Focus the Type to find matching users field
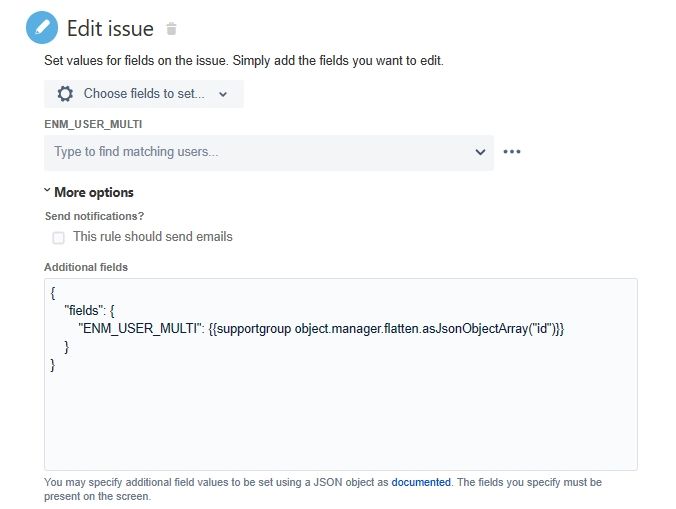The image size is (676, 509). [269, 153]
